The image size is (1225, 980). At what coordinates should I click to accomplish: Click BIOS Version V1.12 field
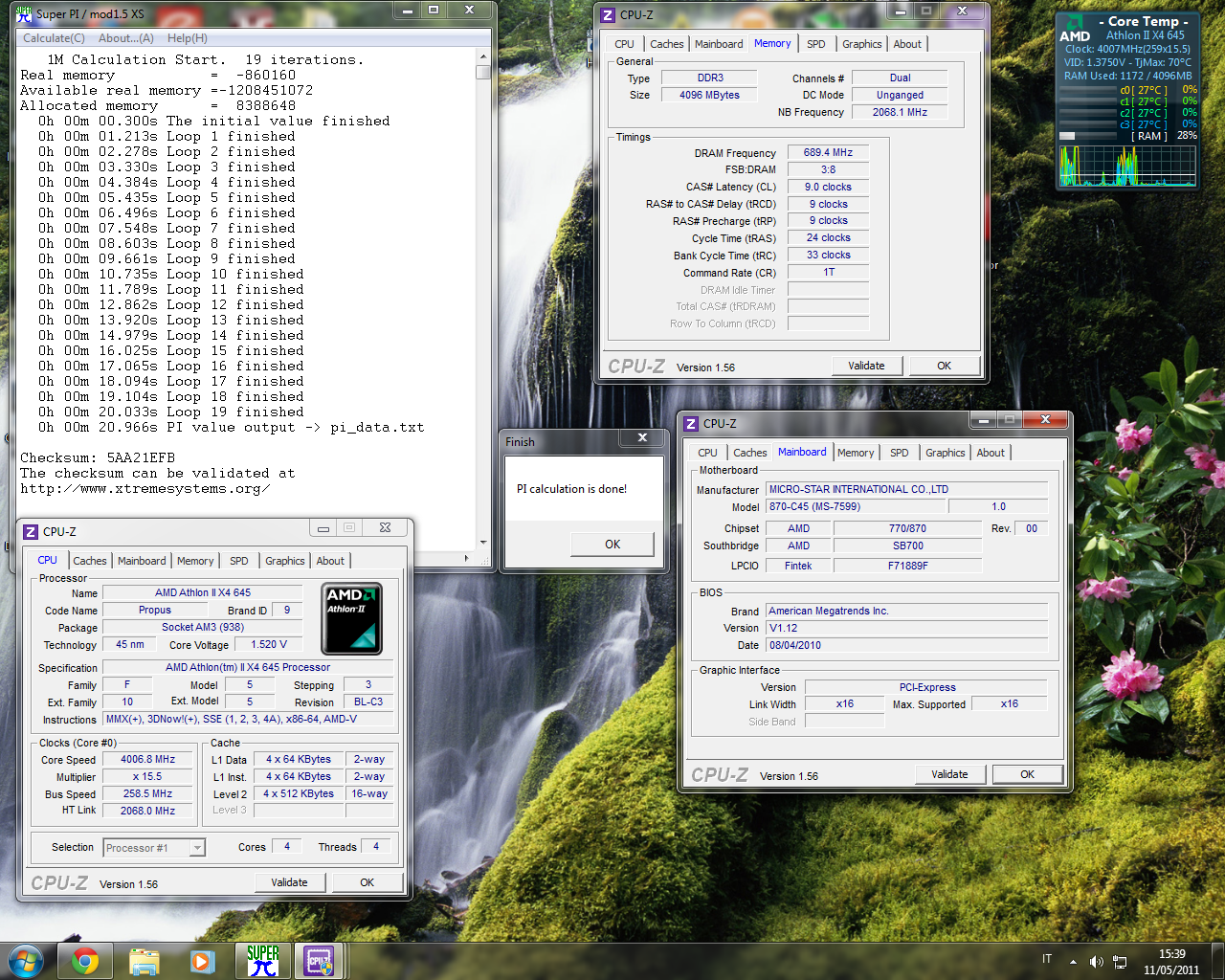(907, 628)
